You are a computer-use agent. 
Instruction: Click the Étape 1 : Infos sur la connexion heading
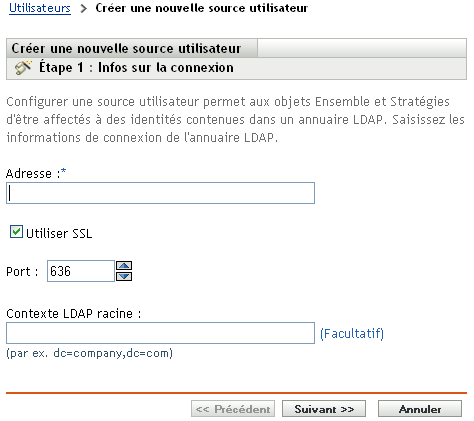[x=136, y=68]
